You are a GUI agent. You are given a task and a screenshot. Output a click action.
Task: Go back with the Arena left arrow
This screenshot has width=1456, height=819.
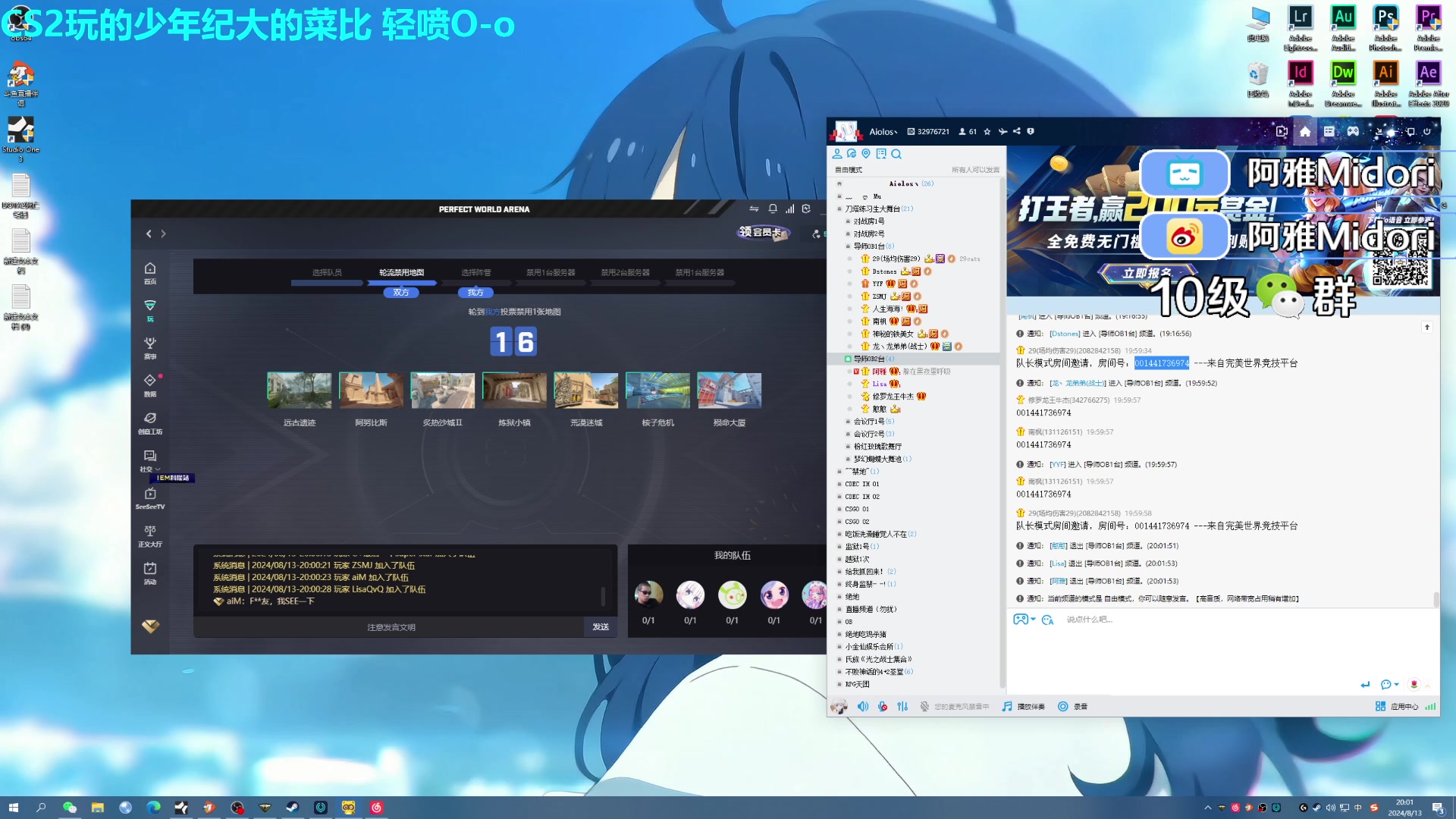[x=149, y=234]
